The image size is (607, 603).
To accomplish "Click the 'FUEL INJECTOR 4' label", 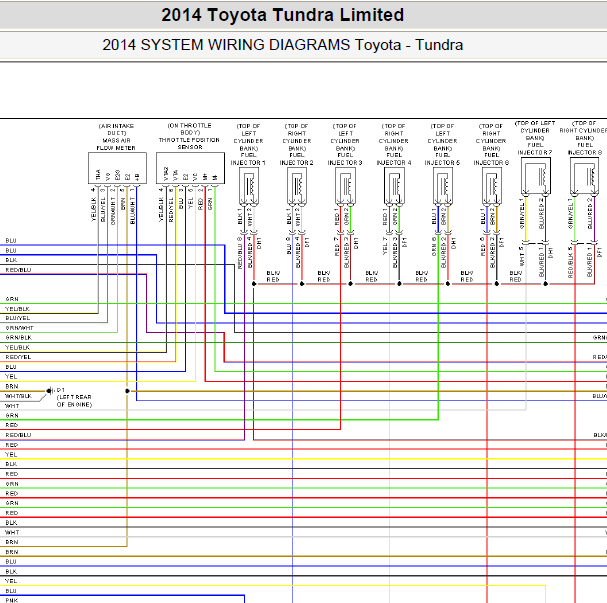I will pos(394,159).
